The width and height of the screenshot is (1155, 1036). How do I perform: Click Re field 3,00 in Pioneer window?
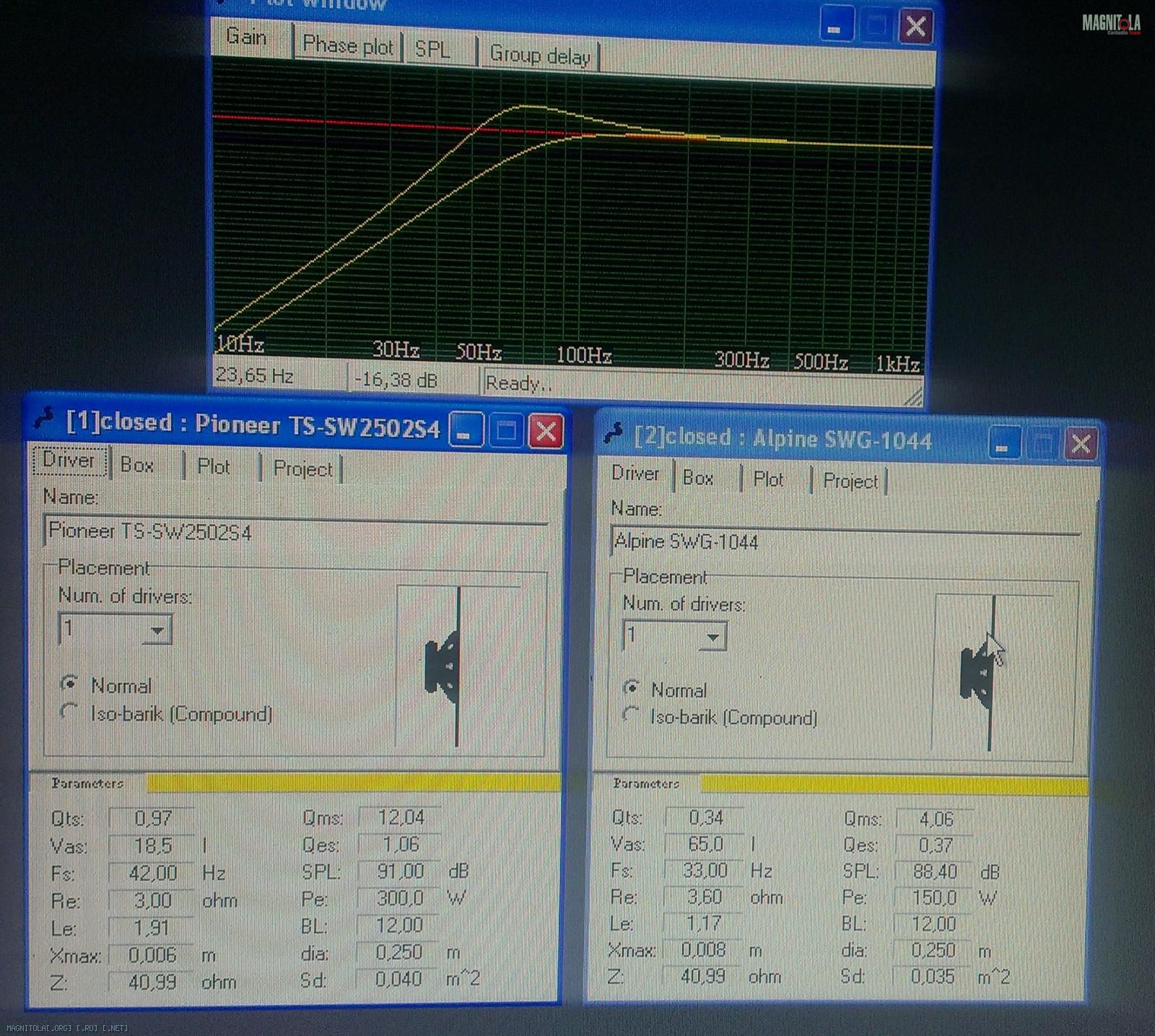click(x=152, y=900)
